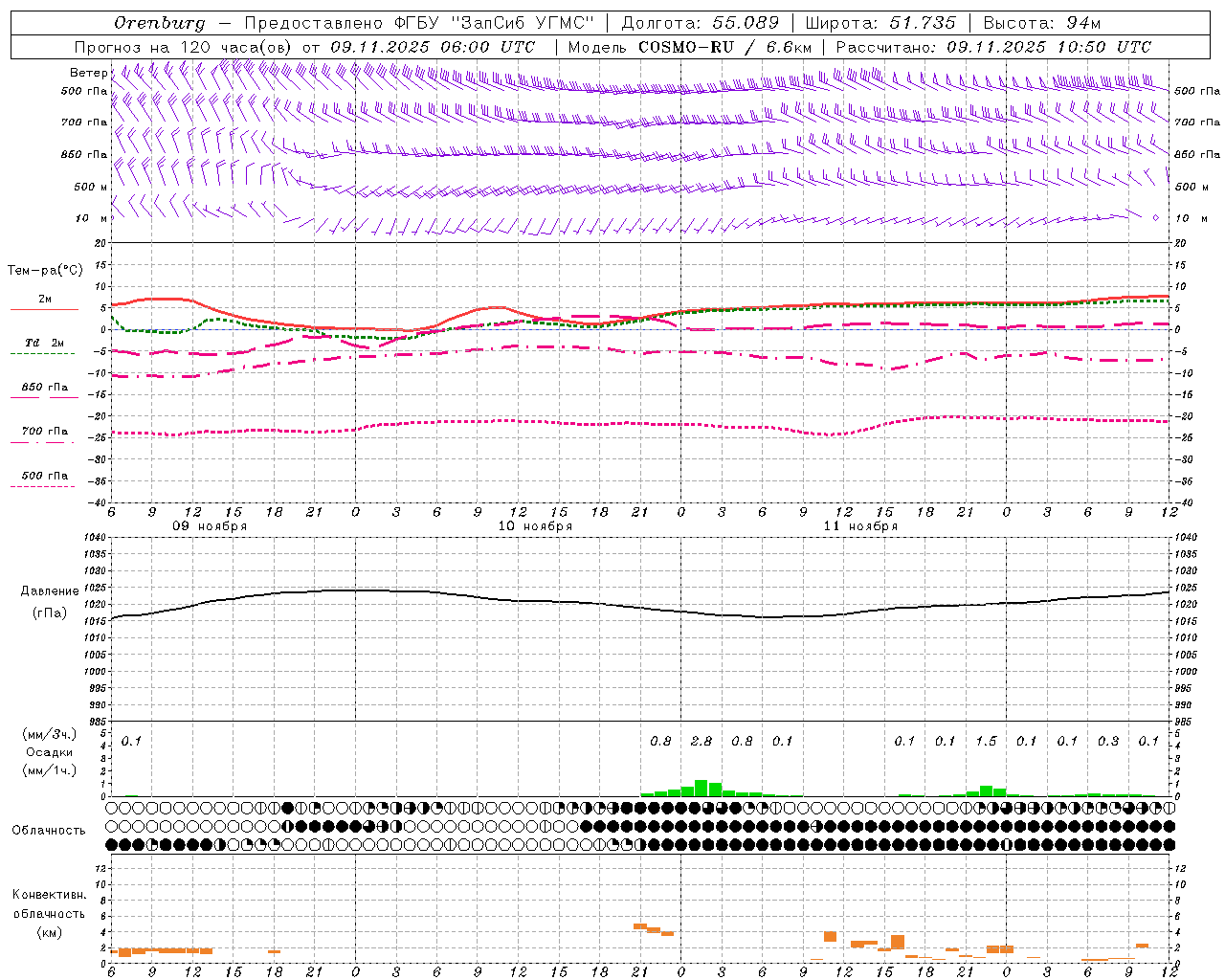
Task: Click the "Прогноз на 120 часа(ов)" forecast text
Action: pyautogui.click(x=184, y=47)
